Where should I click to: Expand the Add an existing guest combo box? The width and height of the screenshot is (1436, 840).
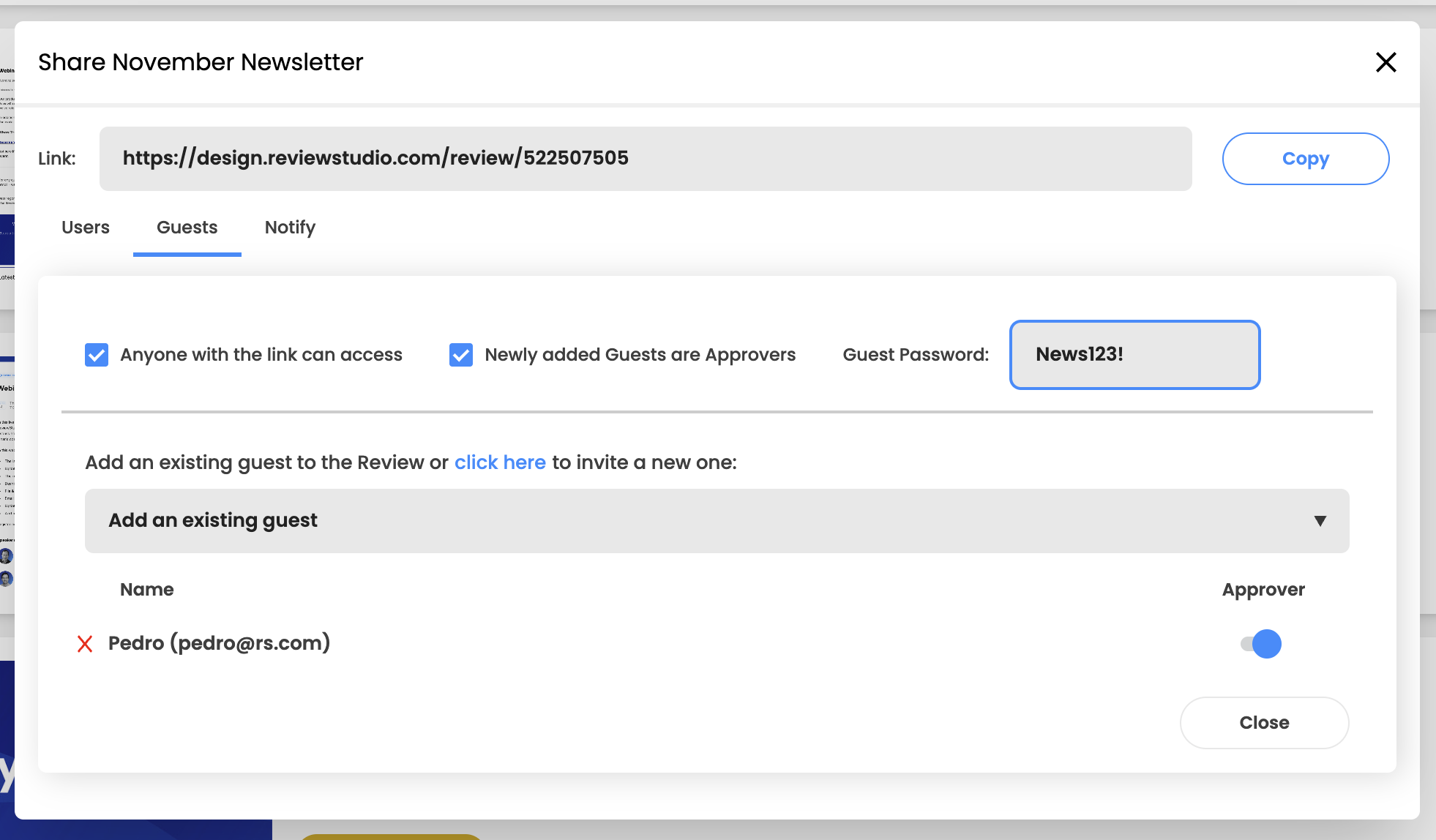(x=717, y=521)
